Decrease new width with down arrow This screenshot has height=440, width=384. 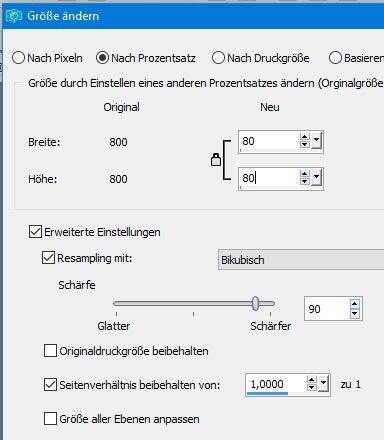click(x=304, y=145)
